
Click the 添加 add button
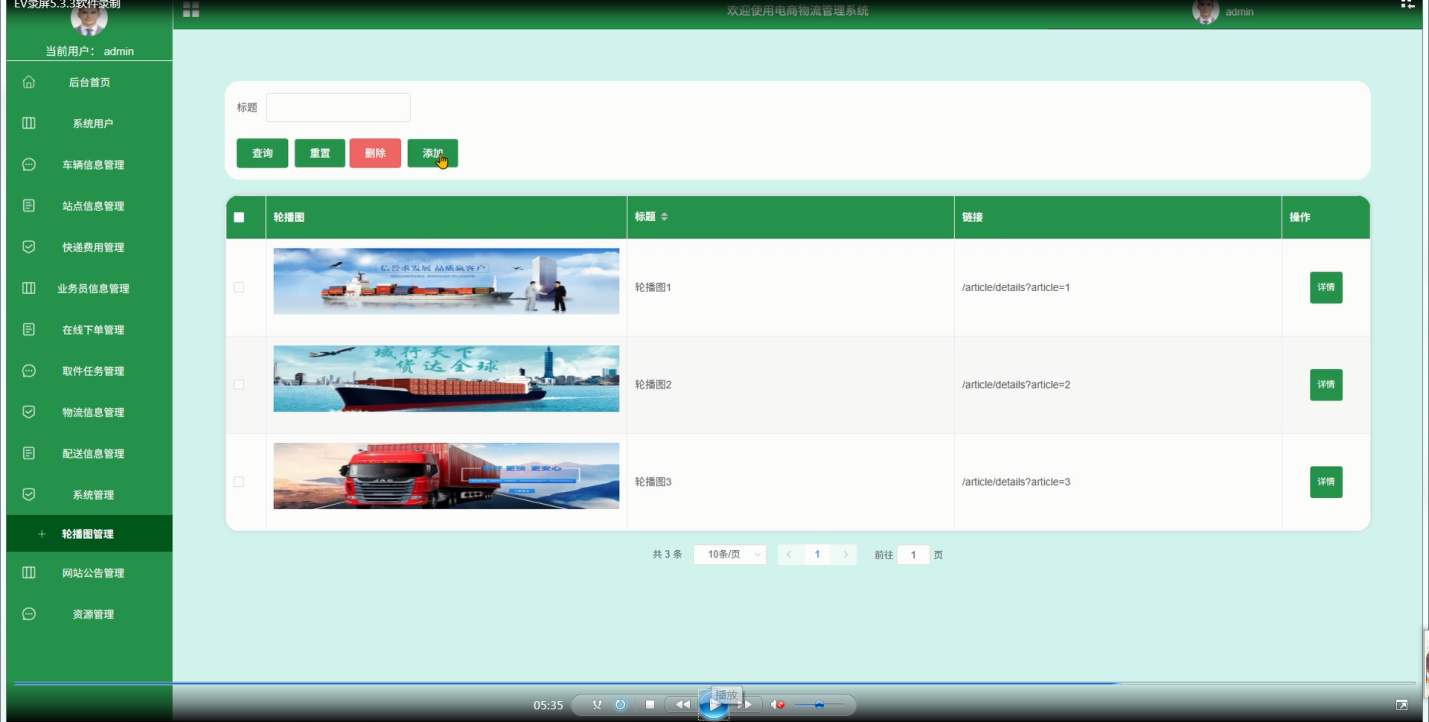(x=432, y=153)
